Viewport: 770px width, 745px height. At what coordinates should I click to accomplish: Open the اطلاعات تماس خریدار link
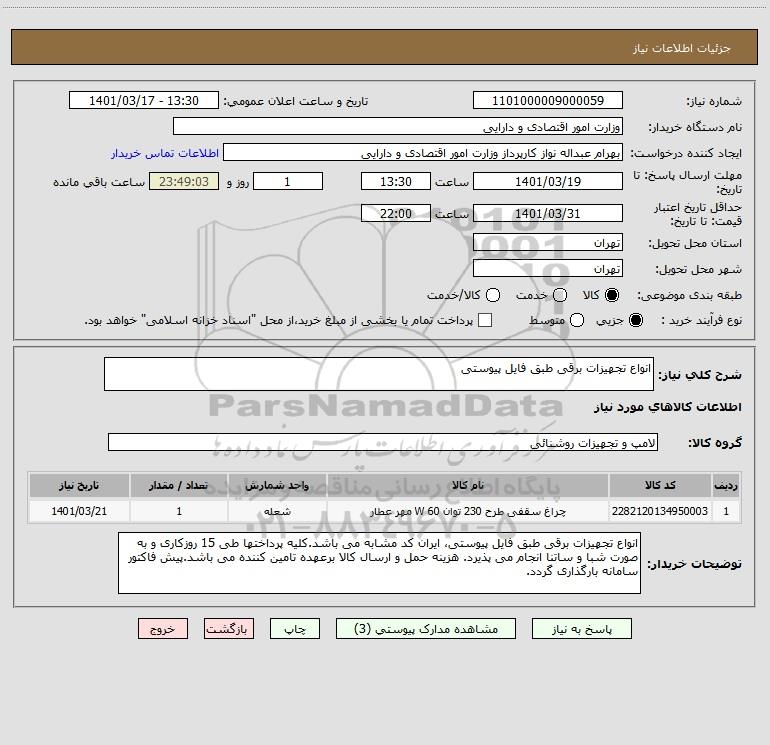pos(165,153)
